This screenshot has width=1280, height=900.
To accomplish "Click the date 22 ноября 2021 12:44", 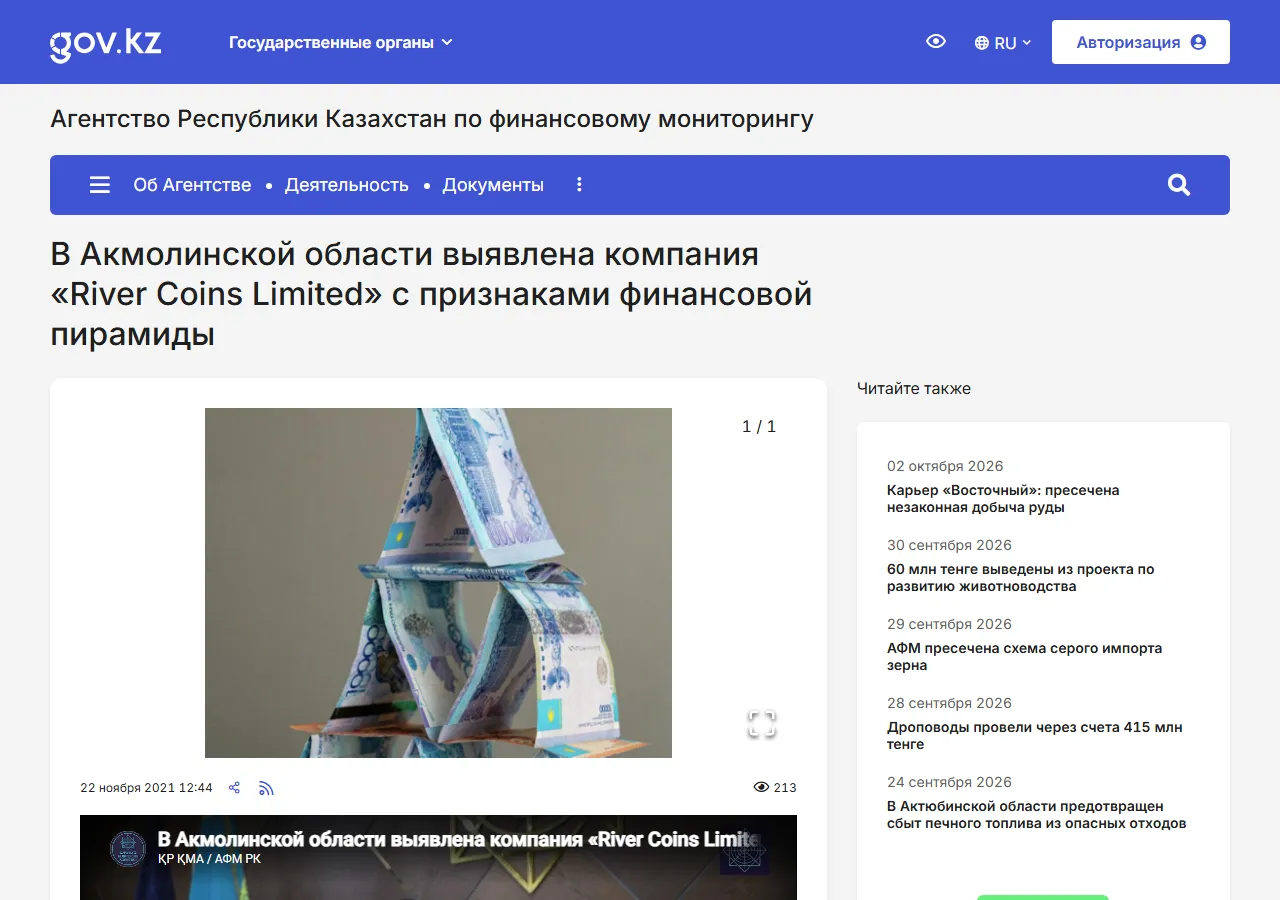I will tap(146, 788).
